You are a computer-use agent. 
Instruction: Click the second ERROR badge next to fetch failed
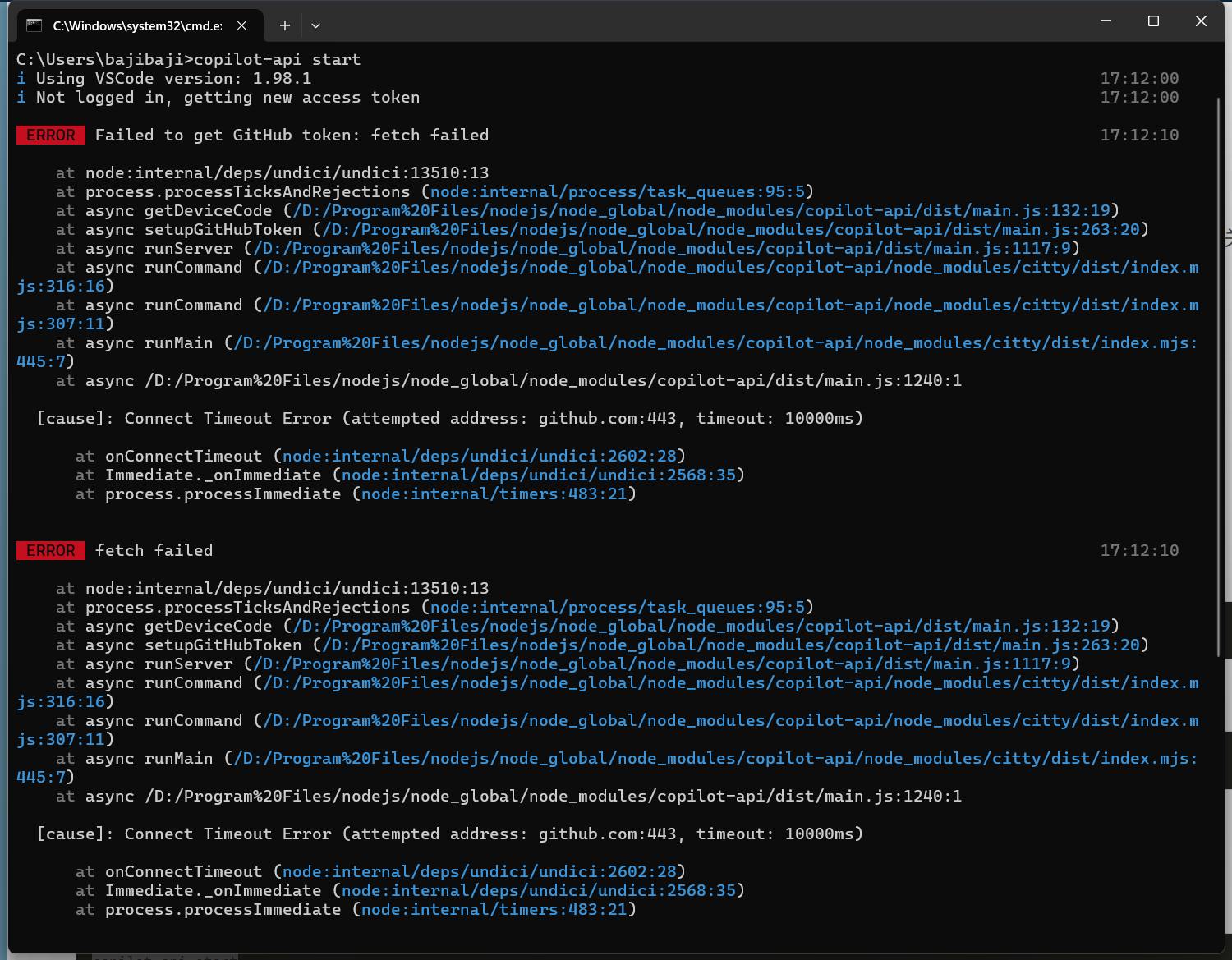51,551
